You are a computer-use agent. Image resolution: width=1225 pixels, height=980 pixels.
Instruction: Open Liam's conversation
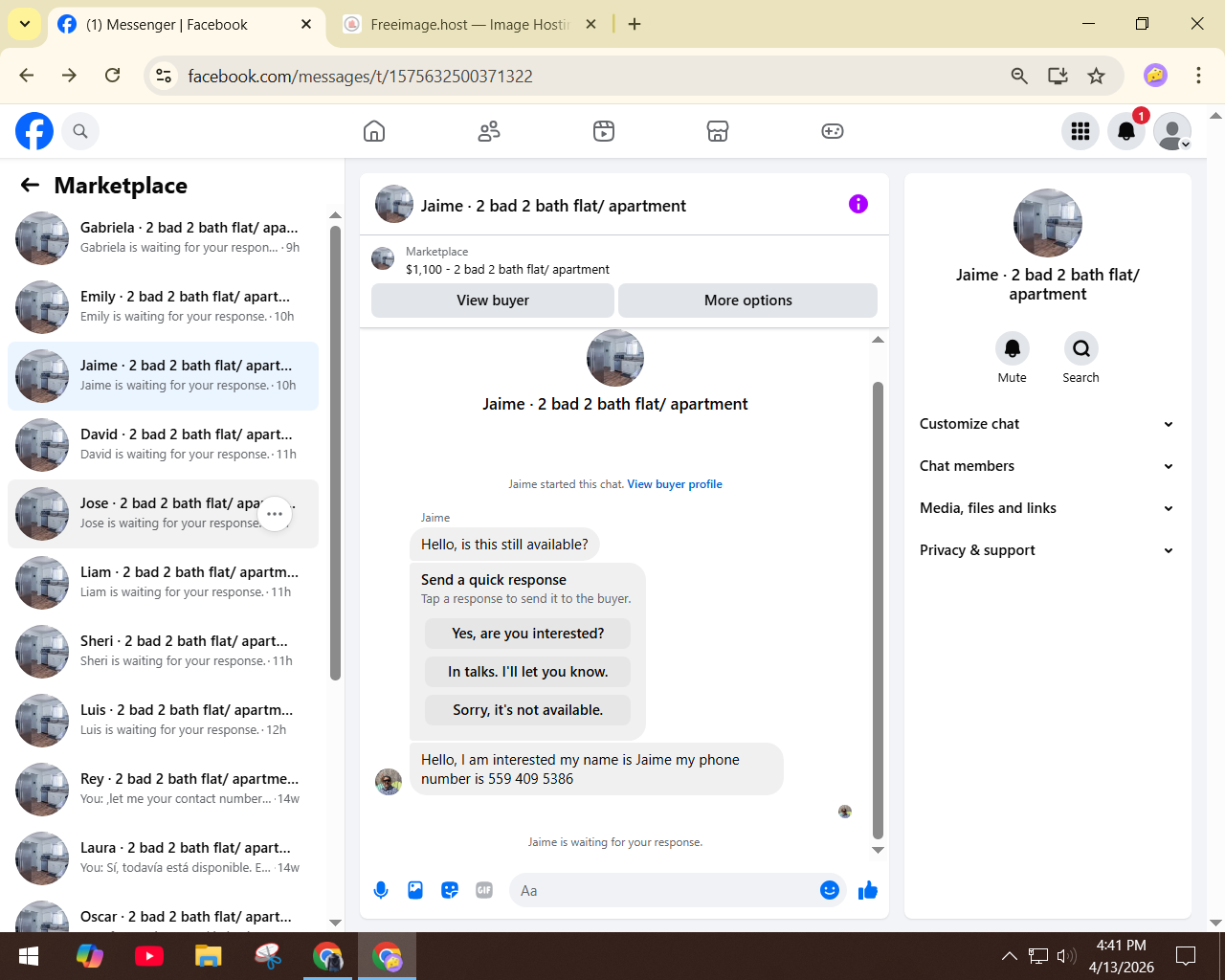(x=163, y=583)
